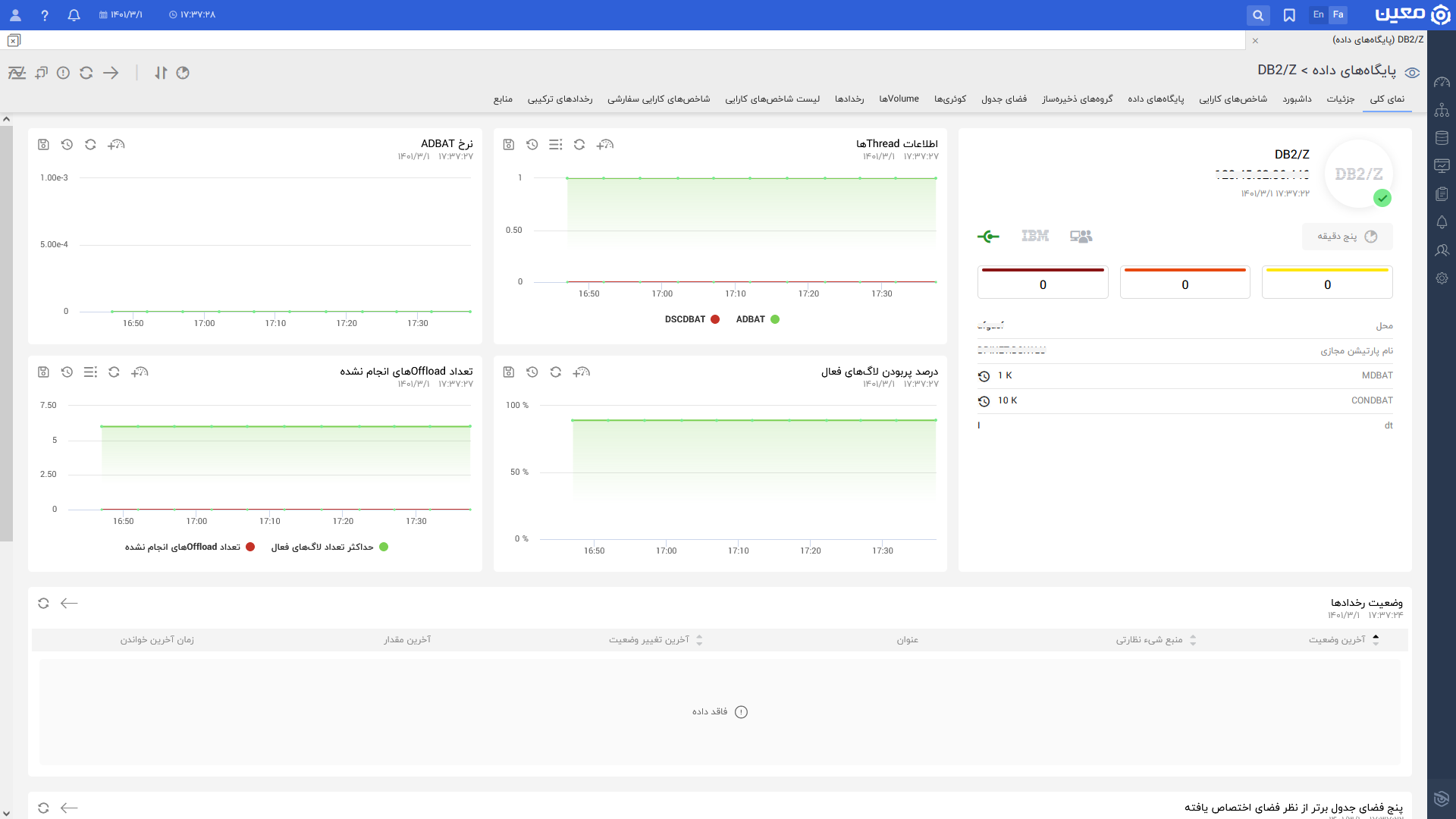Close the DB2/Z tab
Viewport: 1456px width, 819px height.
point(1255,40)
